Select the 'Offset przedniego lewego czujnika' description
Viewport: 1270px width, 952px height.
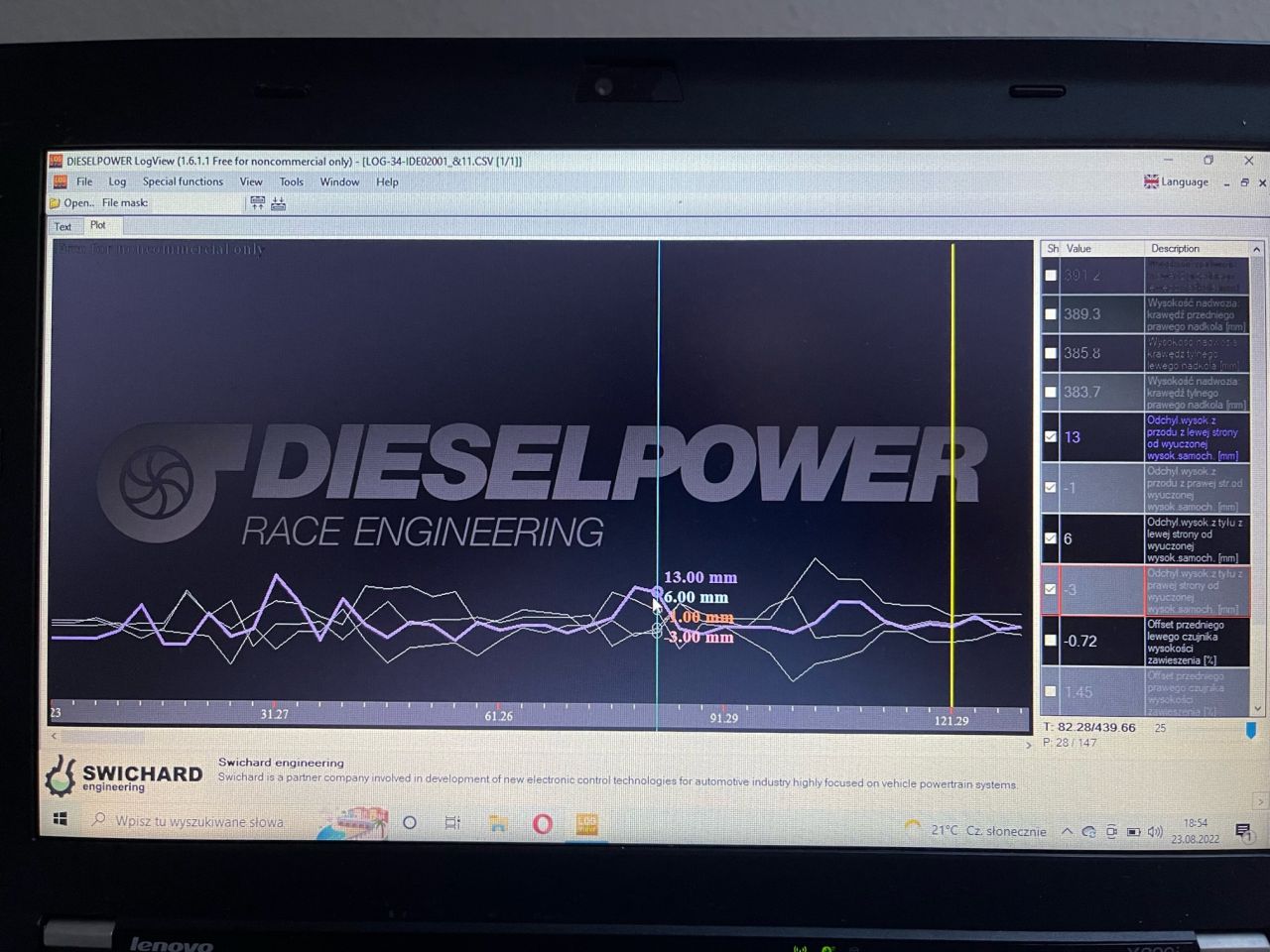click(x=1196, y=643)
